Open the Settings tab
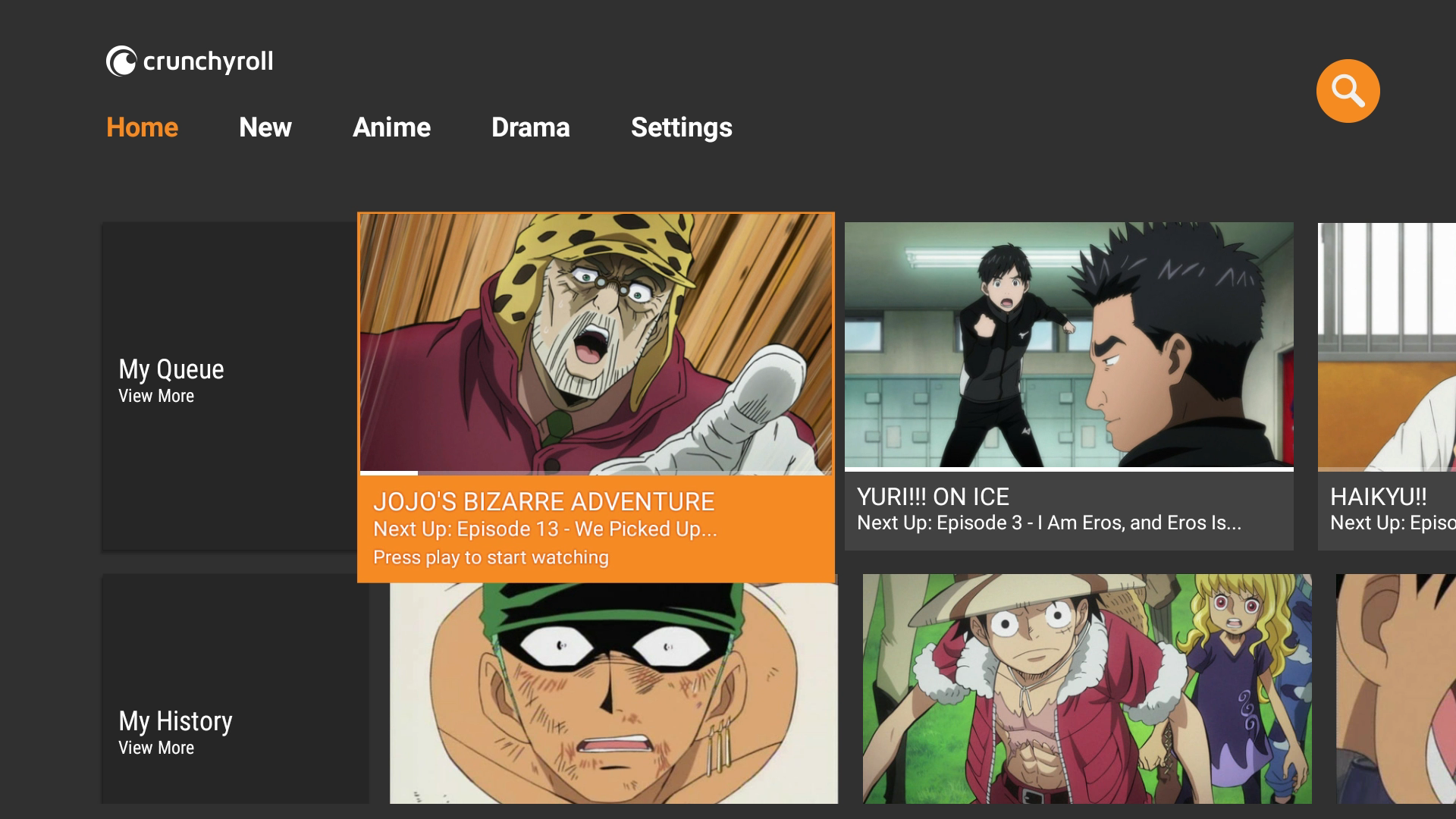The image size is (1456, 819). 681,127
